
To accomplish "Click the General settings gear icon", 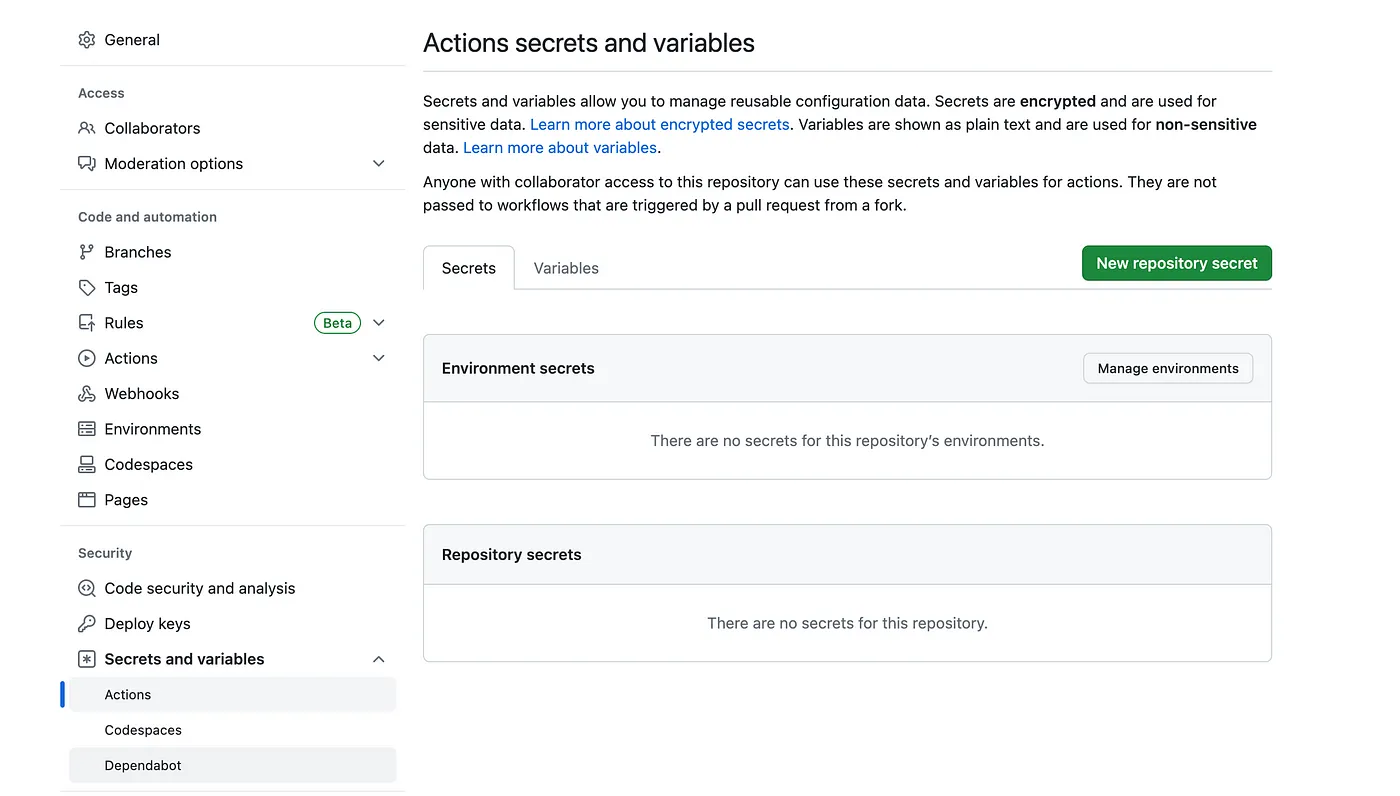I will pos(88,39).
